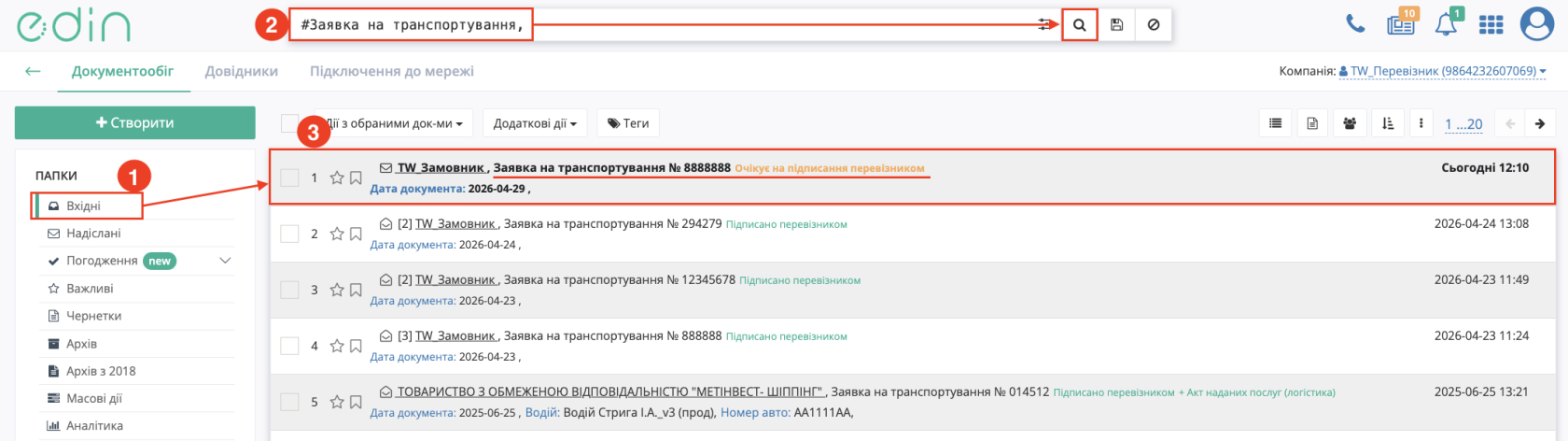Select checkbox for document № 12345678
Image resolution: width=1568 pixels, height=441 pixels.
click(290, 290)
